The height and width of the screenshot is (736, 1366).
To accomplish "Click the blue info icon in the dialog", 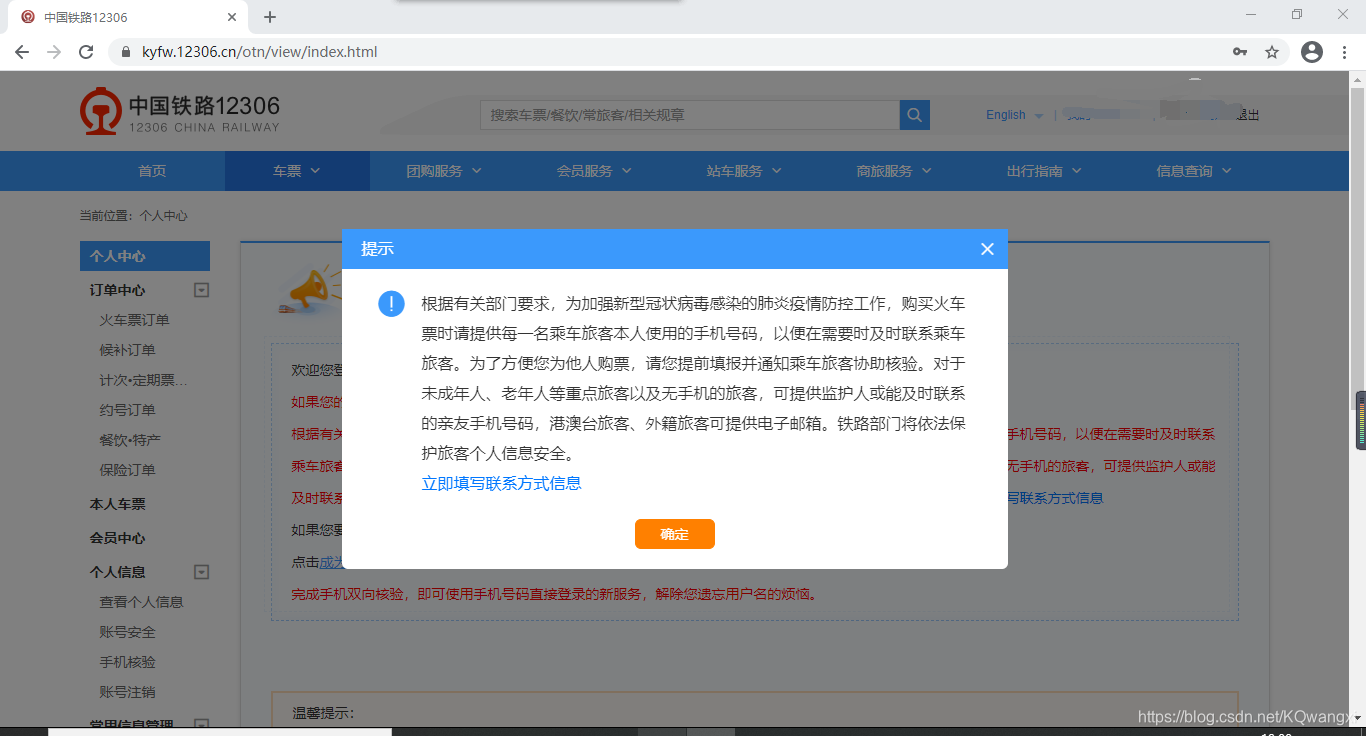I will click(391, 303).
